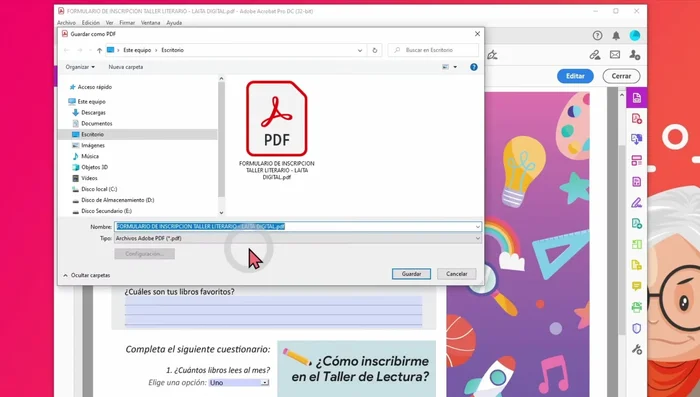700x397 pixels.
Task: Open the account profile avatar in Acrobat
Action: 634,36
